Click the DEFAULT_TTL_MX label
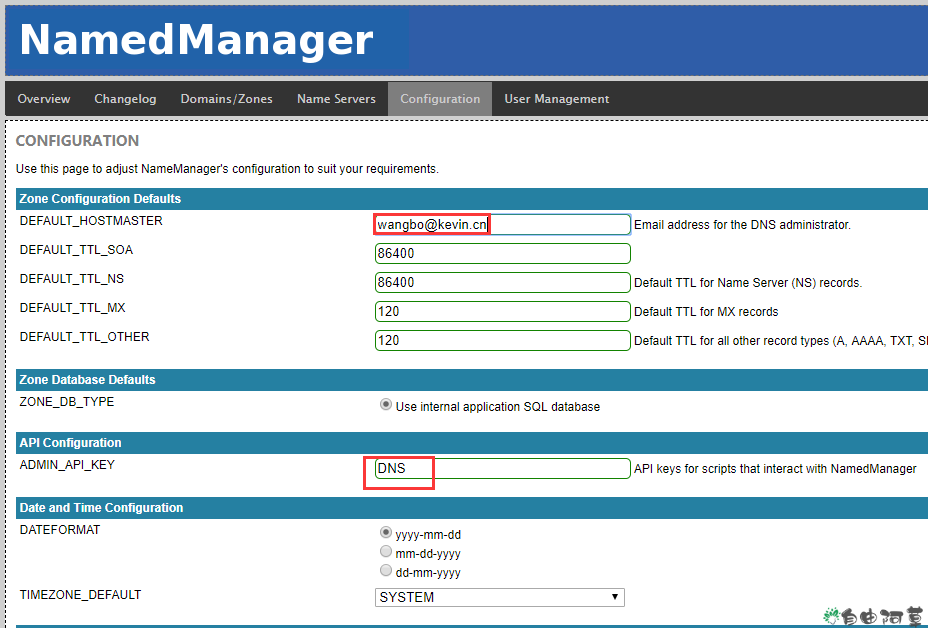Viewport: 928px width, 628px height. 73,308
